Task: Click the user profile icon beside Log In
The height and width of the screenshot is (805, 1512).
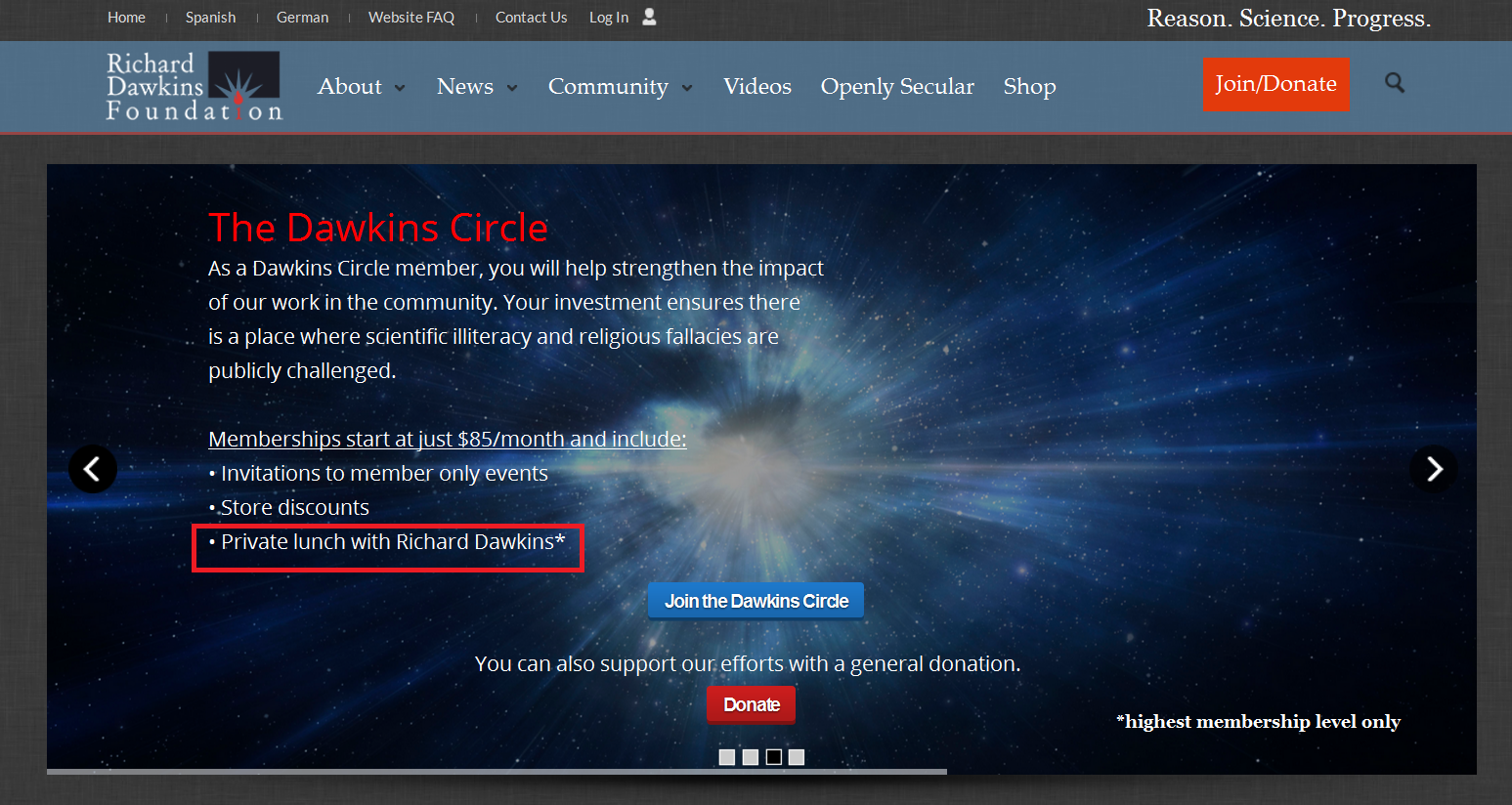Action: pyautogui.click(x=649, y=17)
